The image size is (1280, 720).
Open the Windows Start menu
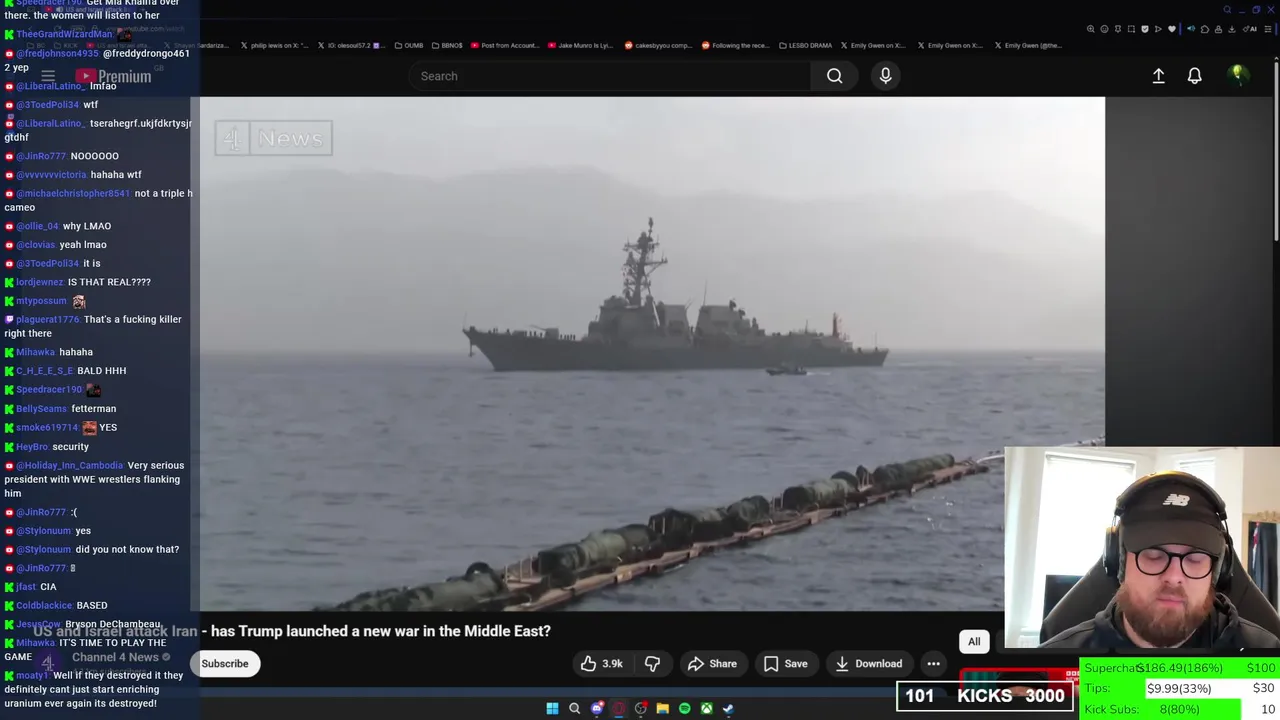[x=552, y=708]
